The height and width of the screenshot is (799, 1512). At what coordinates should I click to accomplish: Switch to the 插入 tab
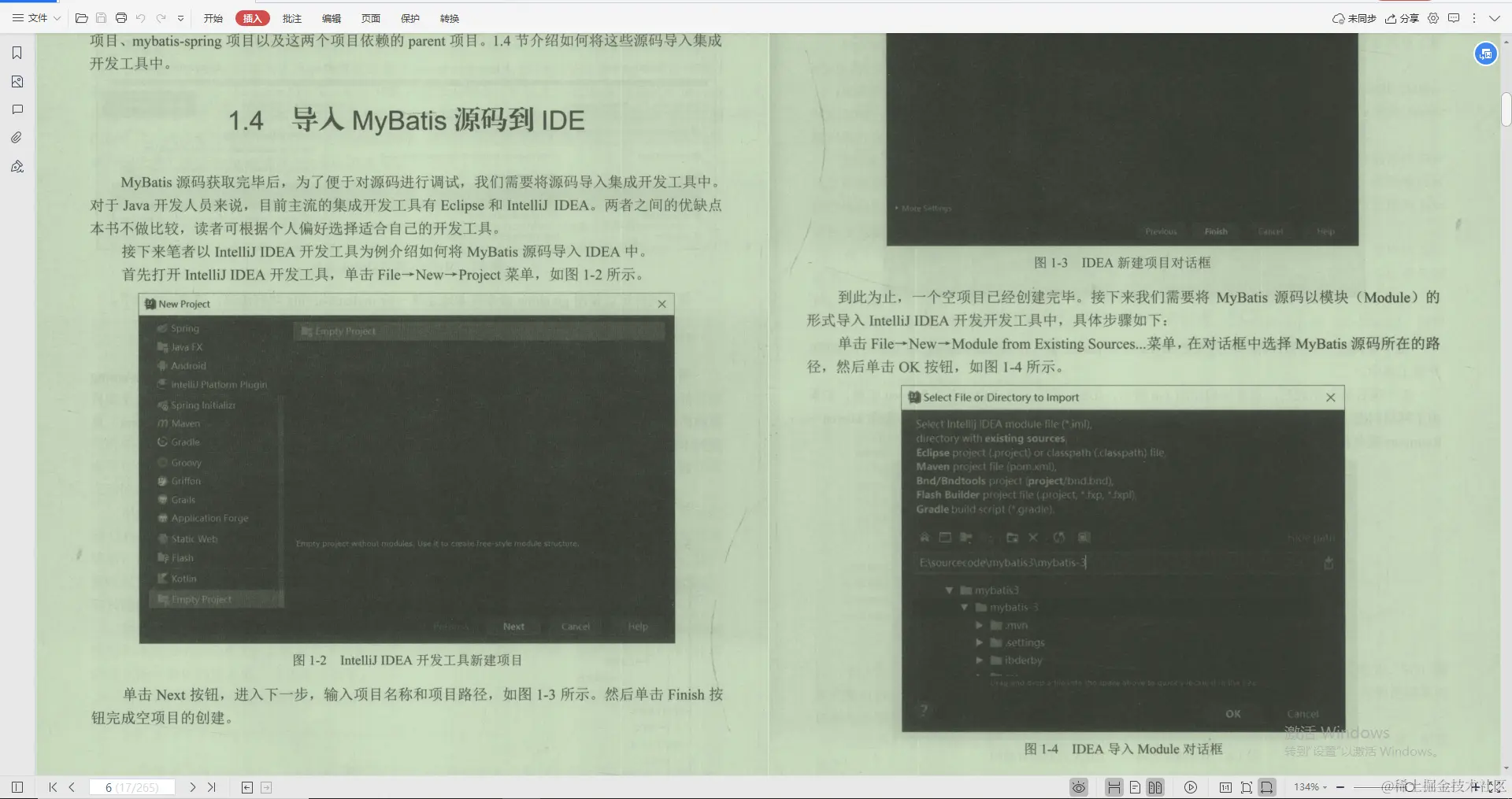point(252,18)
